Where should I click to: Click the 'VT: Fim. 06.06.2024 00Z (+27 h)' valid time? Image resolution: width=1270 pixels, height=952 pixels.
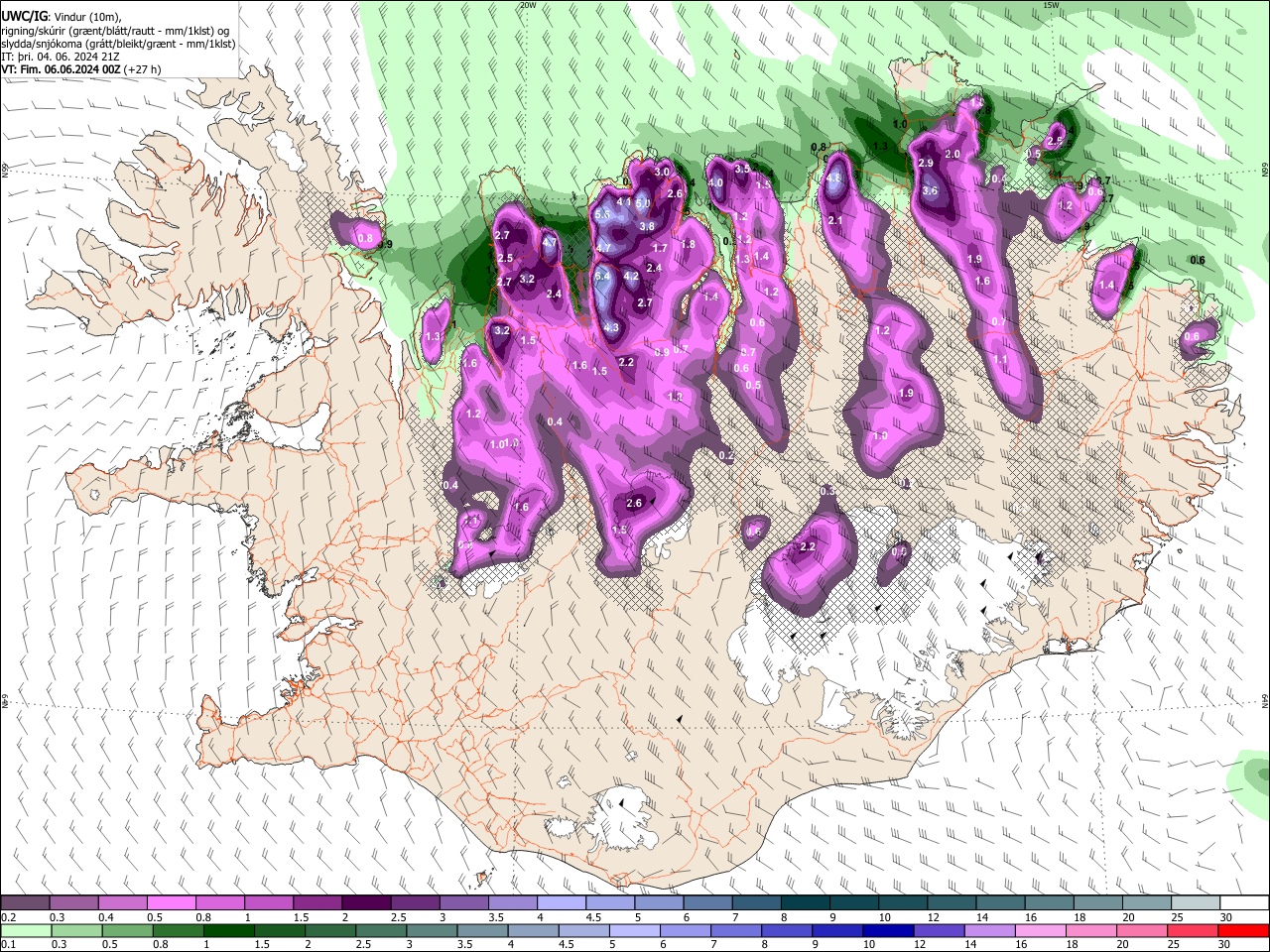[x=81, y=69]
